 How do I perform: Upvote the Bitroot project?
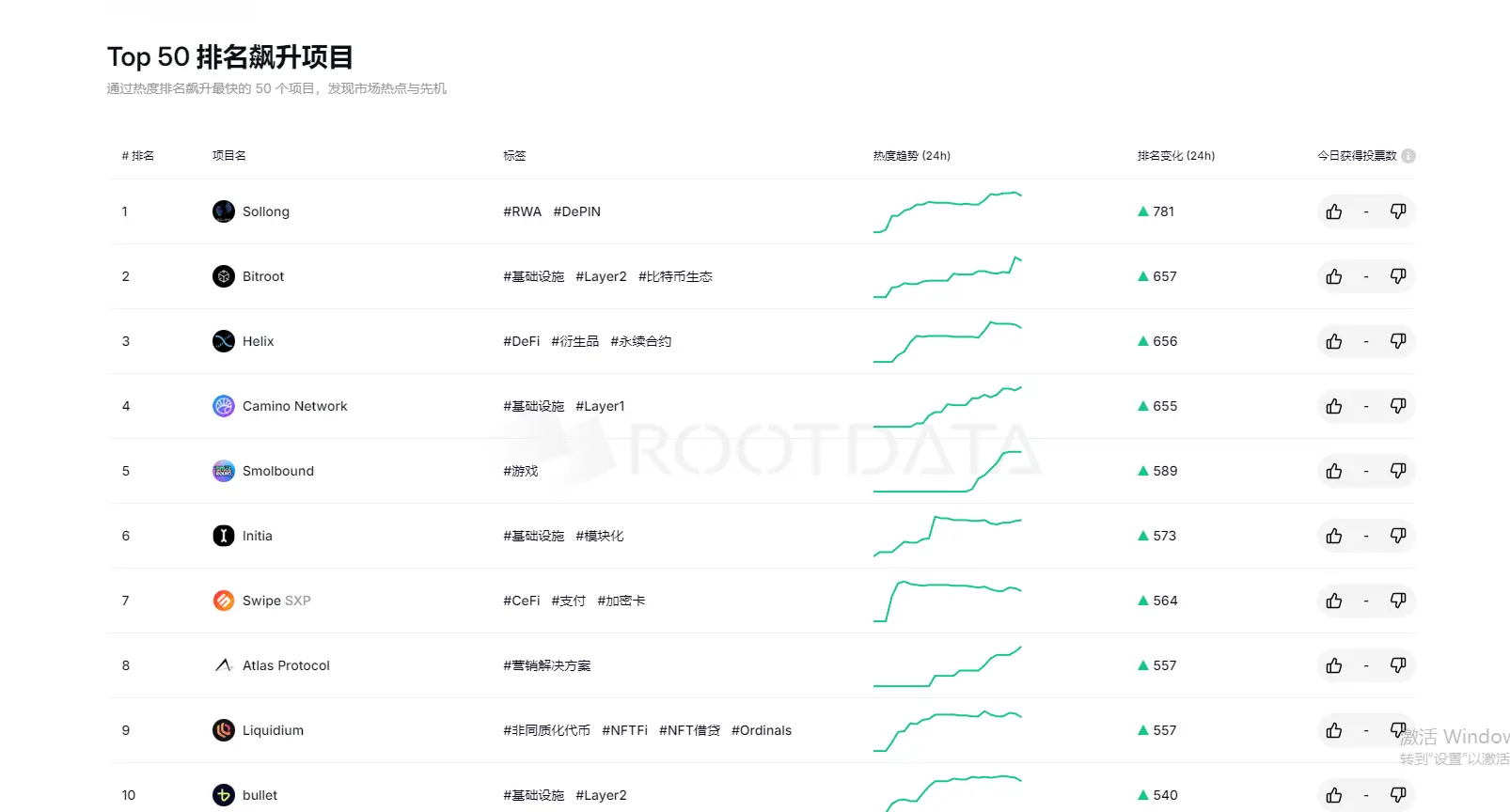click(x=1334, y=276)
